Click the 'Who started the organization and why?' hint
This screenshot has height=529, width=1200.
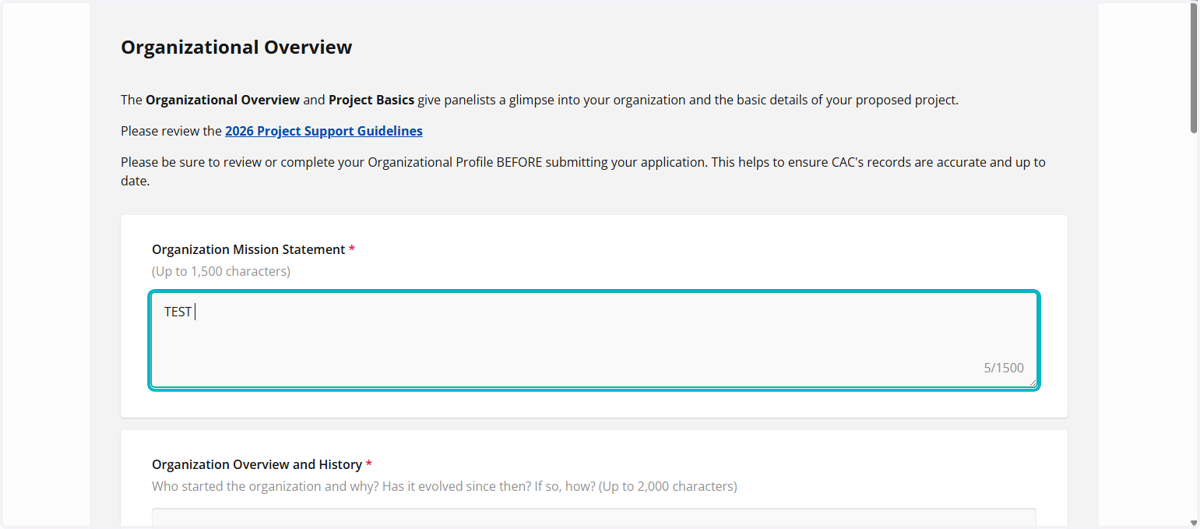click(444, 487)
